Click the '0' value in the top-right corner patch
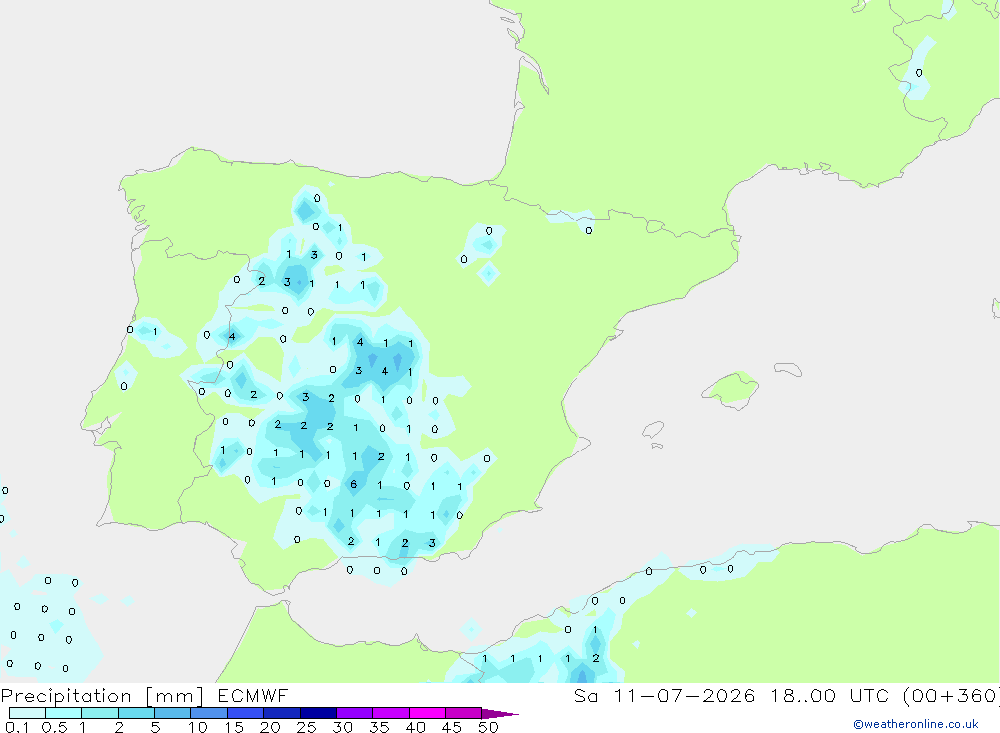The height and width of the screenshot is (733, 1000). [919, 73]
